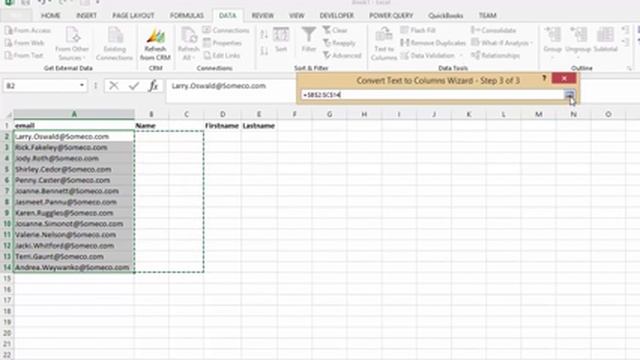Click cell with Larry.Oswald@Someco.com
640x360 pixels.
(74, 136)
